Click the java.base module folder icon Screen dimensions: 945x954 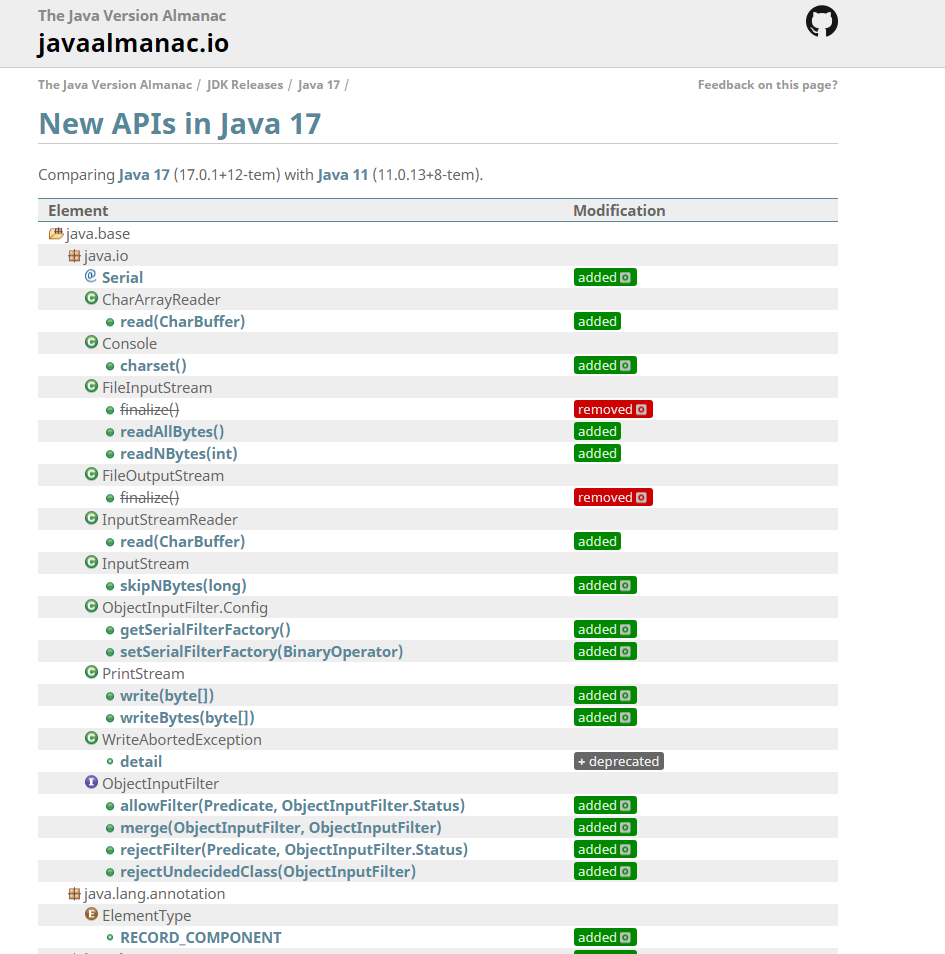56,233
